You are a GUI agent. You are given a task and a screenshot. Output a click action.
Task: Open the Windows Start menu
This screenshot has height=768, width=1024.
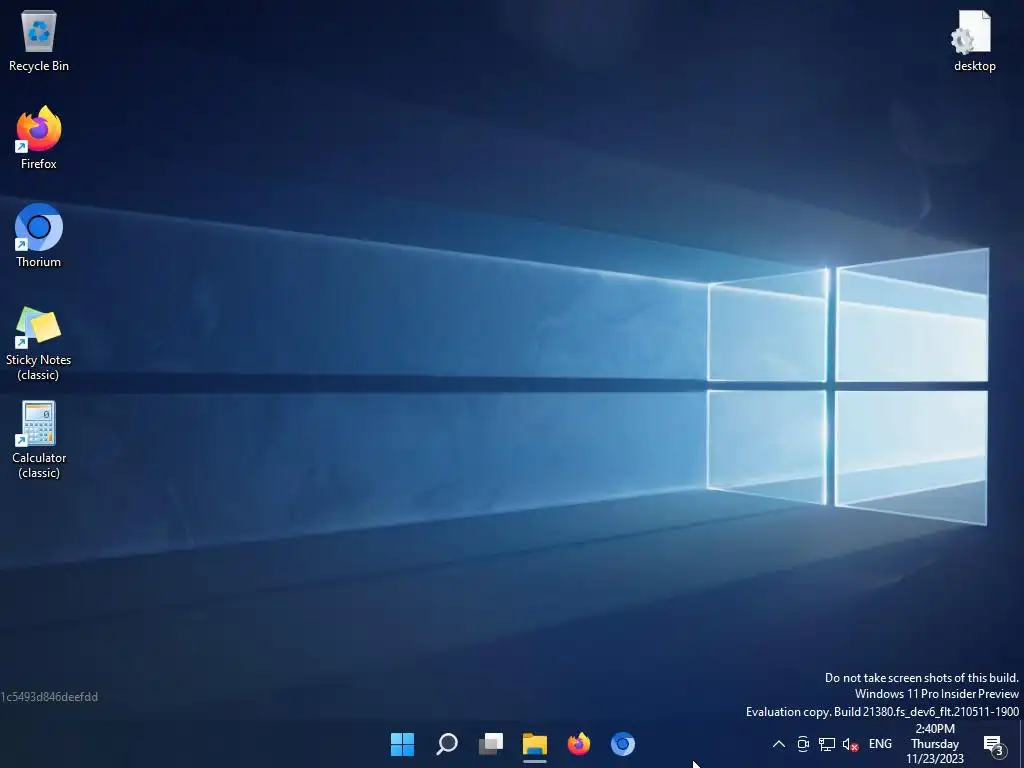point(402,744)
